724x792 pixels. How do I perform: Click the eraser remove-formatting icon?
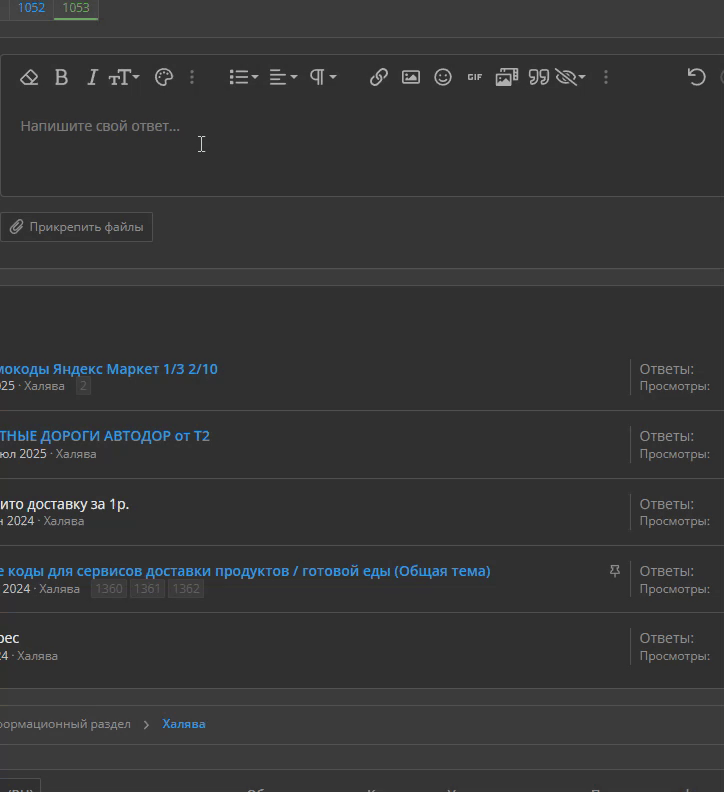click(29, 77)
